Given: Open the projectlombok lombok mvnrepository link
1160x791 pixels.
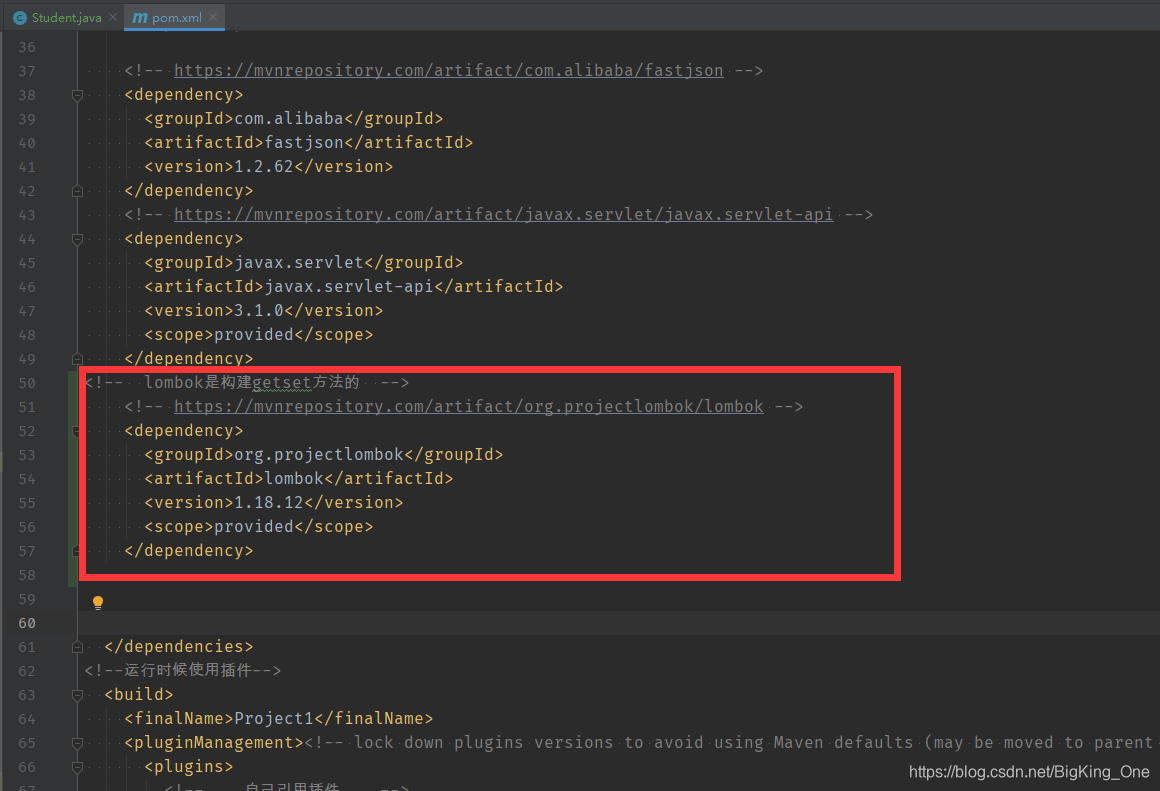Looking at the screenshot, I should [468, 406].
